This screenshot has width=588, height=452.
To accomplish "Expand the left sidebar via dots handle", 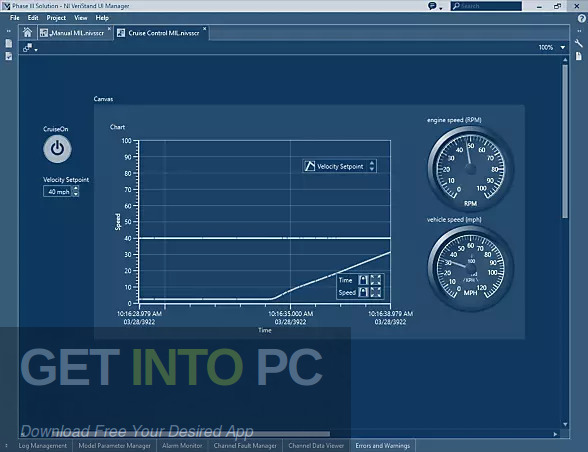I will pos(8,31).
